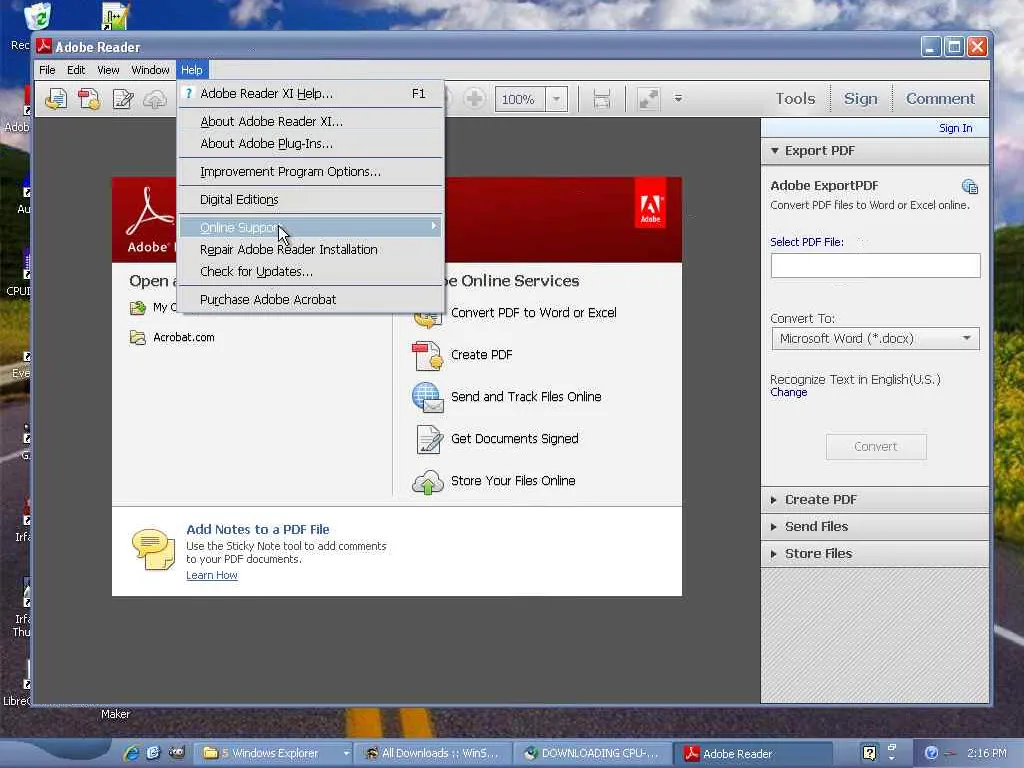Open the zoom percentage dropdown arrow
Image resolution: width=1024 pixels, height=768 pixels.
(556, 99)
